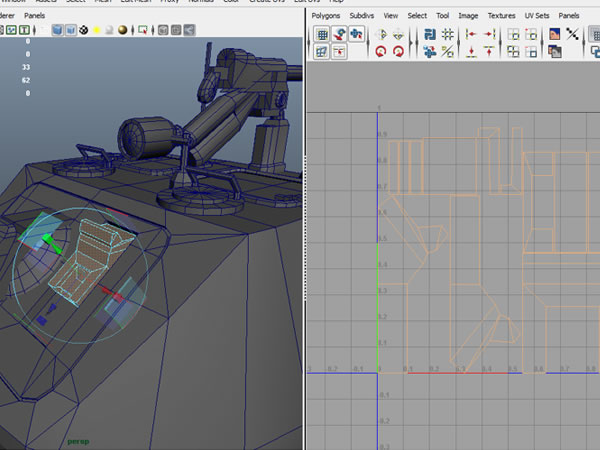The width and height of the screenshot is (600, 450).
Task: Rotate UVs clockwise with red arrow icon
Action: [x=398, y=52]
